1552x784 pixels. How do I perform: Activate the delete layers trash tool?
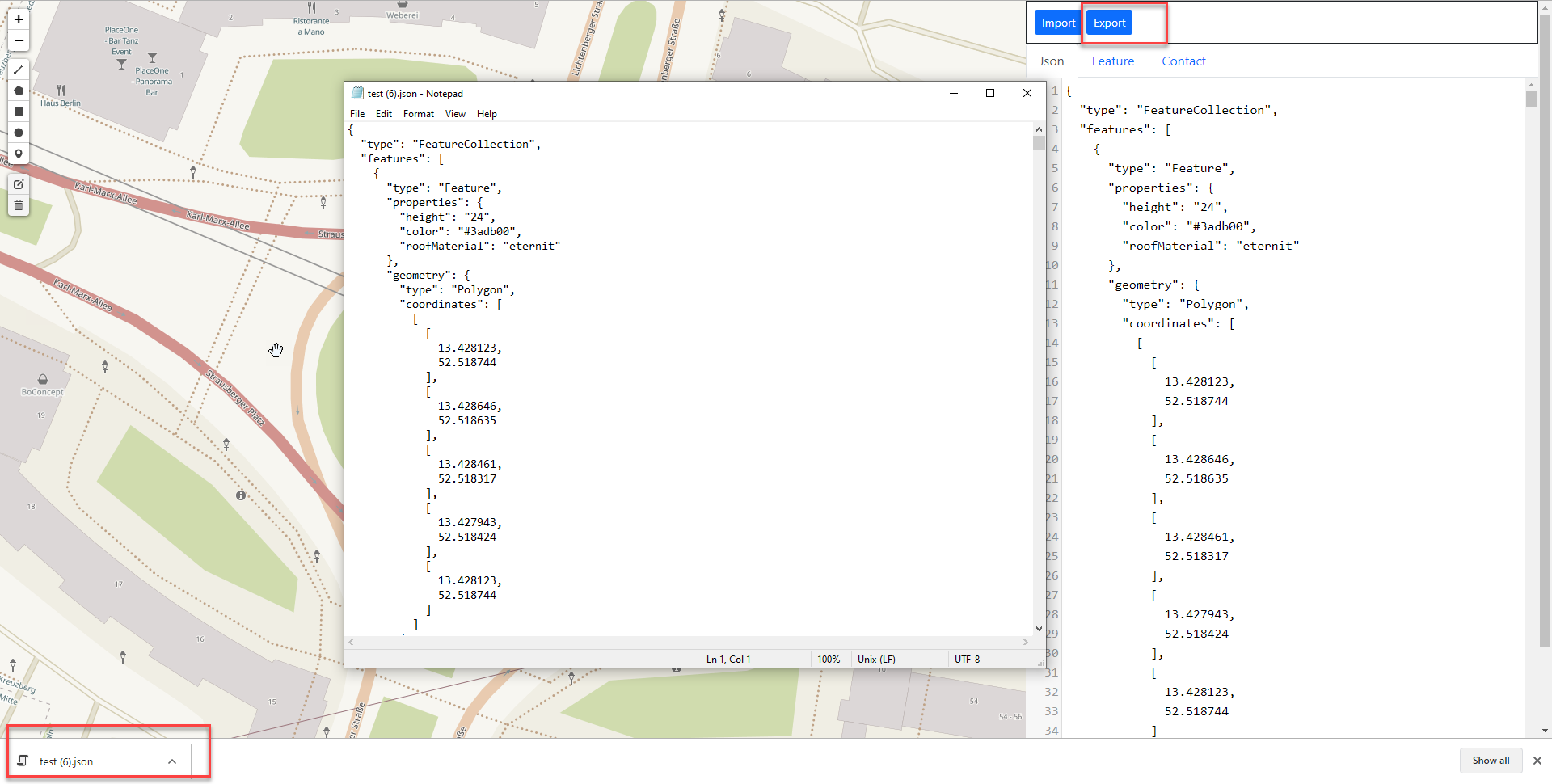coord(19,205)
